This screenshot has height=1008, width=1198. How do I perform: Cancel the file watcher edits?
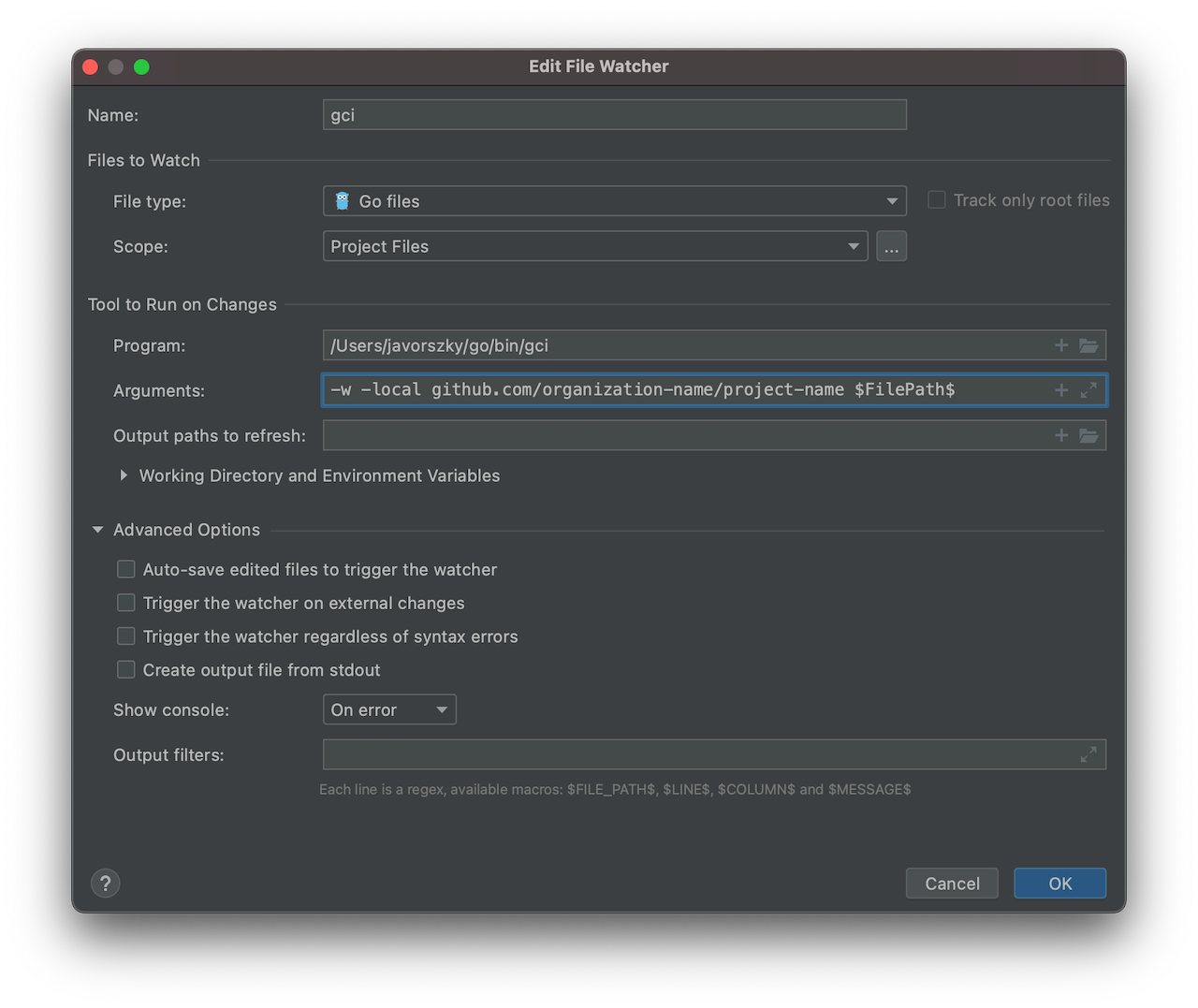click(x=951, y=883)
